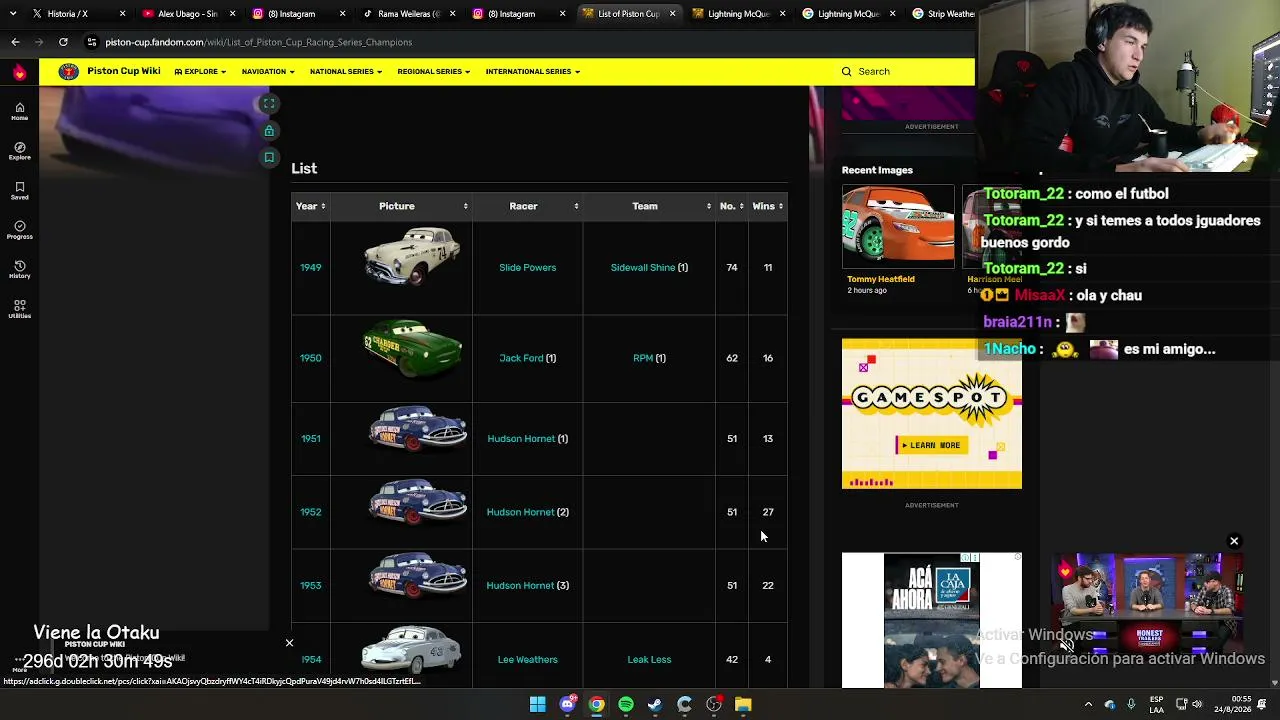Image resolution: width=1280 pixels, height=720 pixels.
Task: Click the fullscreen expand icon on the page
Action: pos(269,104)
